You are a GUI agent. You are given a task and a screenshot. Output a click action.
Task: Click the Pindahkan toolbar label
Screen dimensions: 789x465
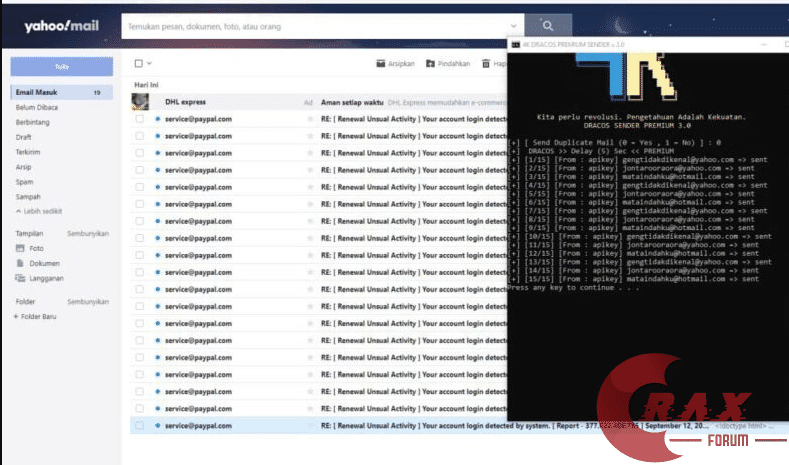(x=453, y=63)
